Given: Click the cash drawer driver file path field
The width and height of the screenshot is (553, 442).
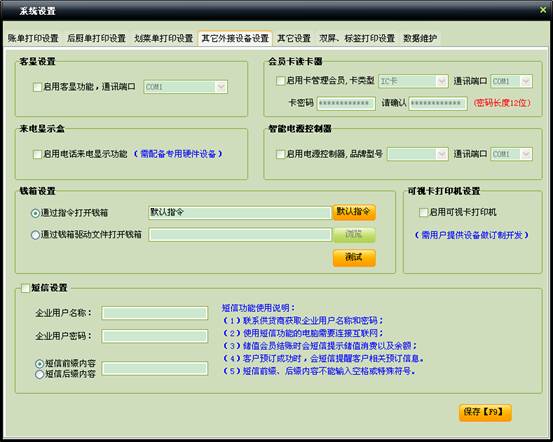Looking at the screenshot, I should [240, 235].
